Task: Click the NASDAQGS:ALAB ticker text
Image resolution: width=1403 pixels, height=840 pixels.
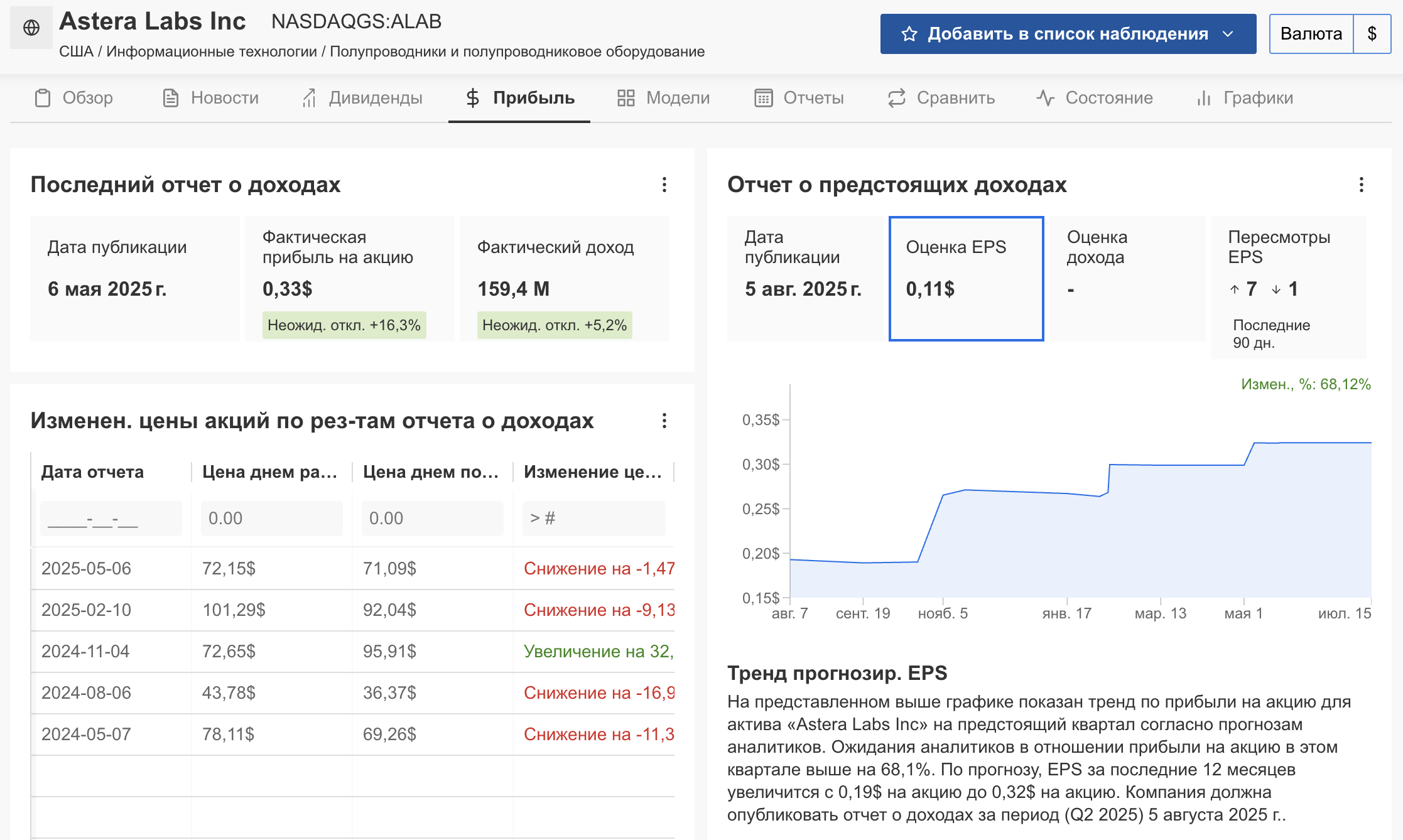Action: click(356, 21)
